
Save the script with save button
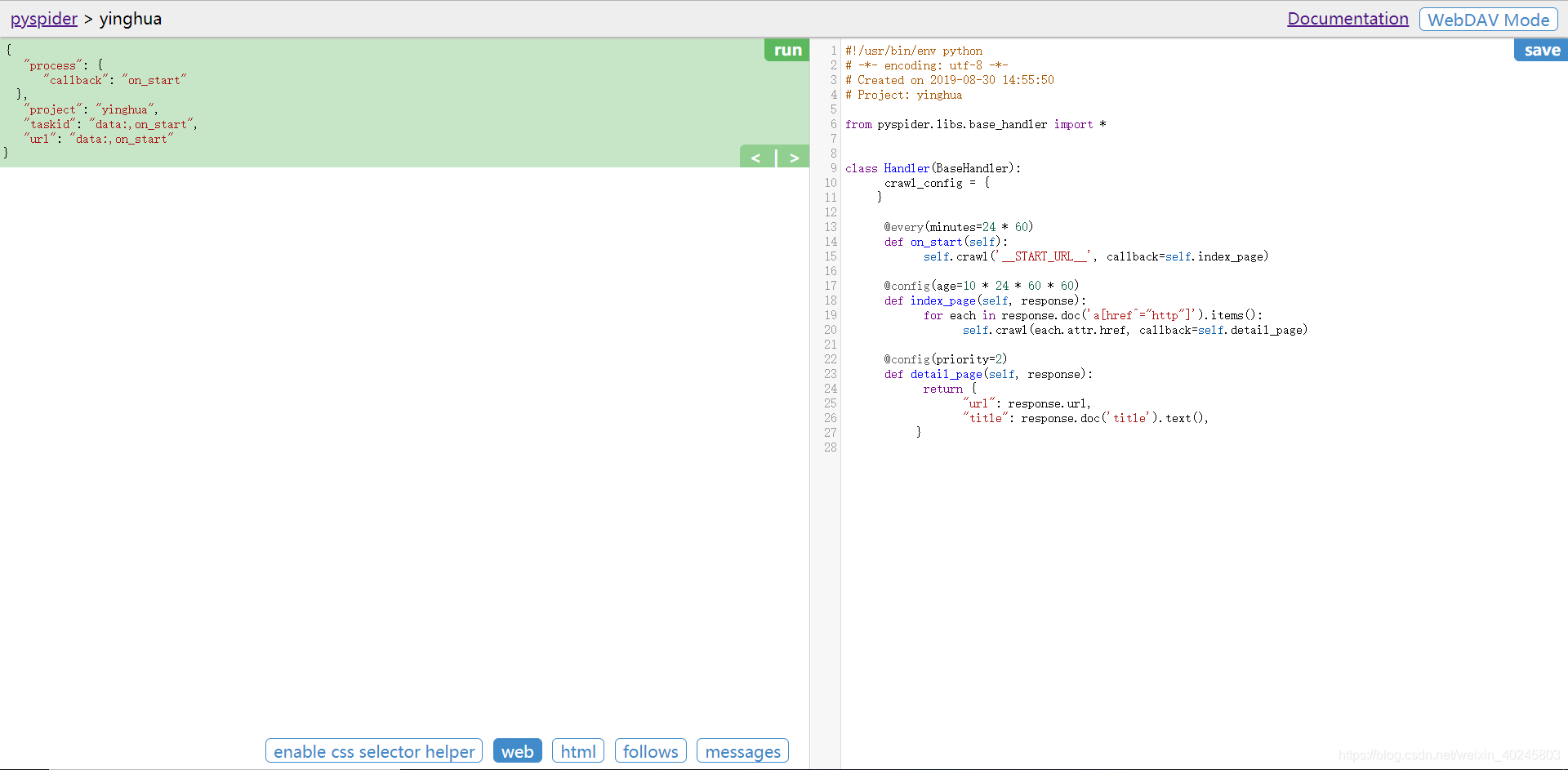pos(1541,50)
